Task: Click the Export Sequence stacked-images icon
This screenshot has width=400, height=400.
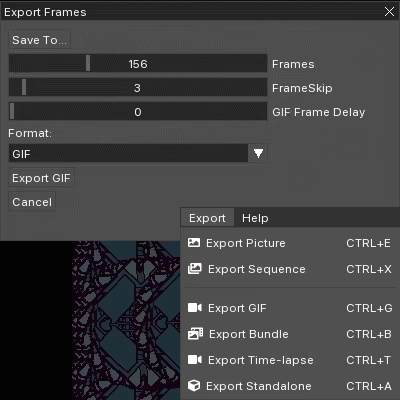Action: (194, 269)
